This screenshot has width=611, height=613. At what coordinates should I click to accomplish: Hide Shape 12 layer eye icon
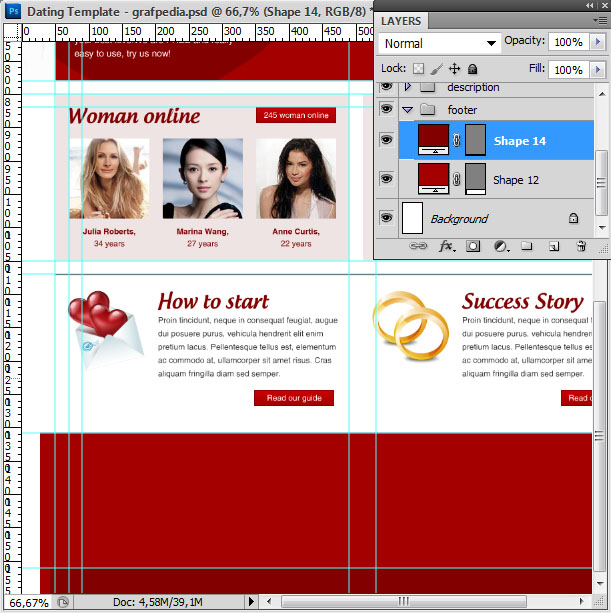[x=386, y=179]
